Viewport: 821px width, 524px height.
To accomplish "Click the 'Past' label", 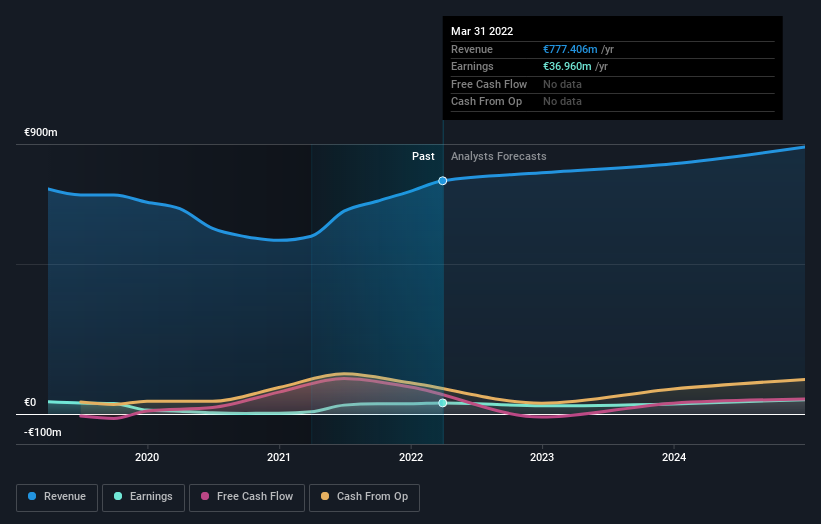I will [x=423, y=157].
